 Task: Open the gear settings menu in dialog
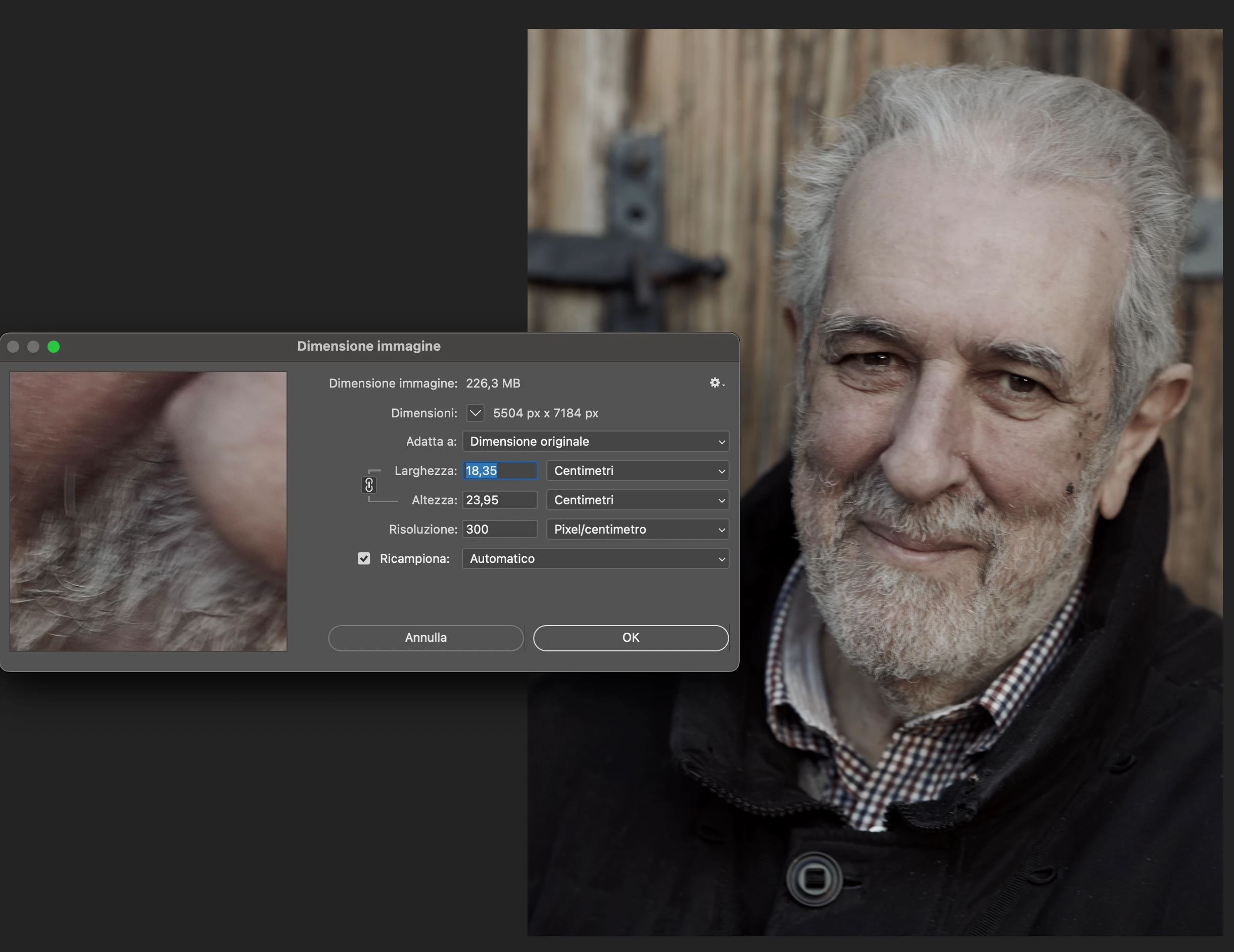click(x=716, y=383)
